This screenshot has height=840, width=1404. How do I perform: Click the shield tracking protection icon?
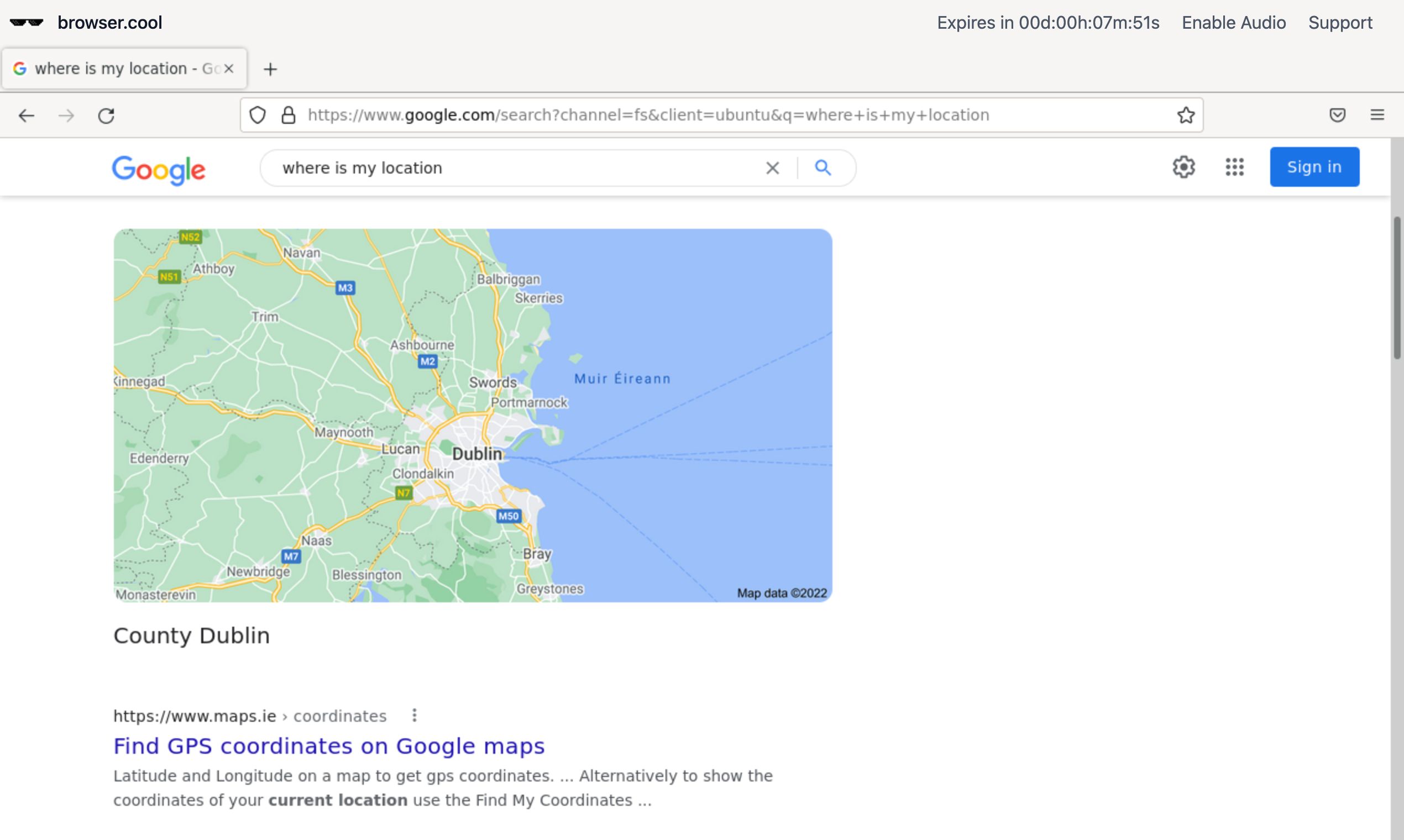coord(258,115)
